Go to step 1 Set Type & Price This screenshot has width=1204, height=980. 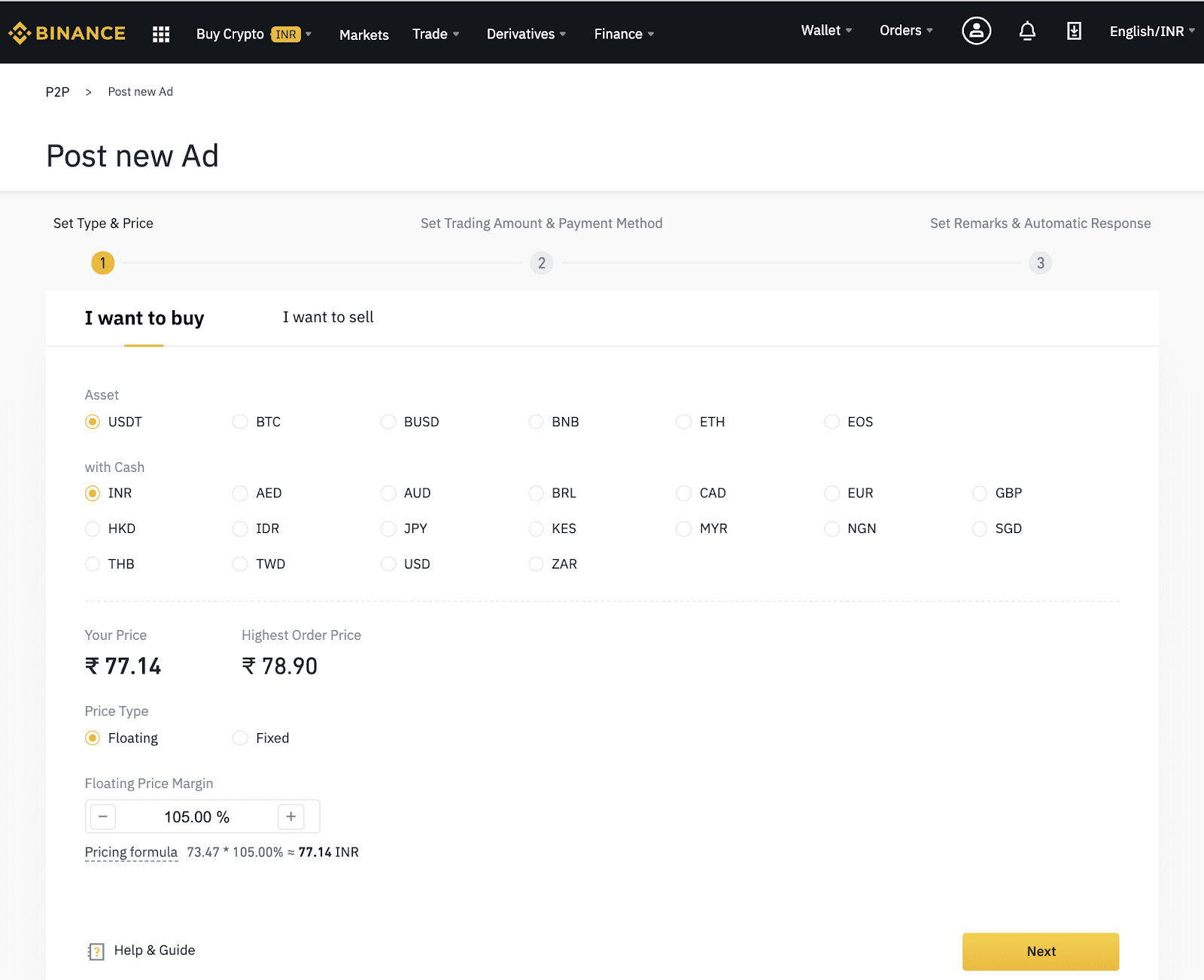click(103, 263)
